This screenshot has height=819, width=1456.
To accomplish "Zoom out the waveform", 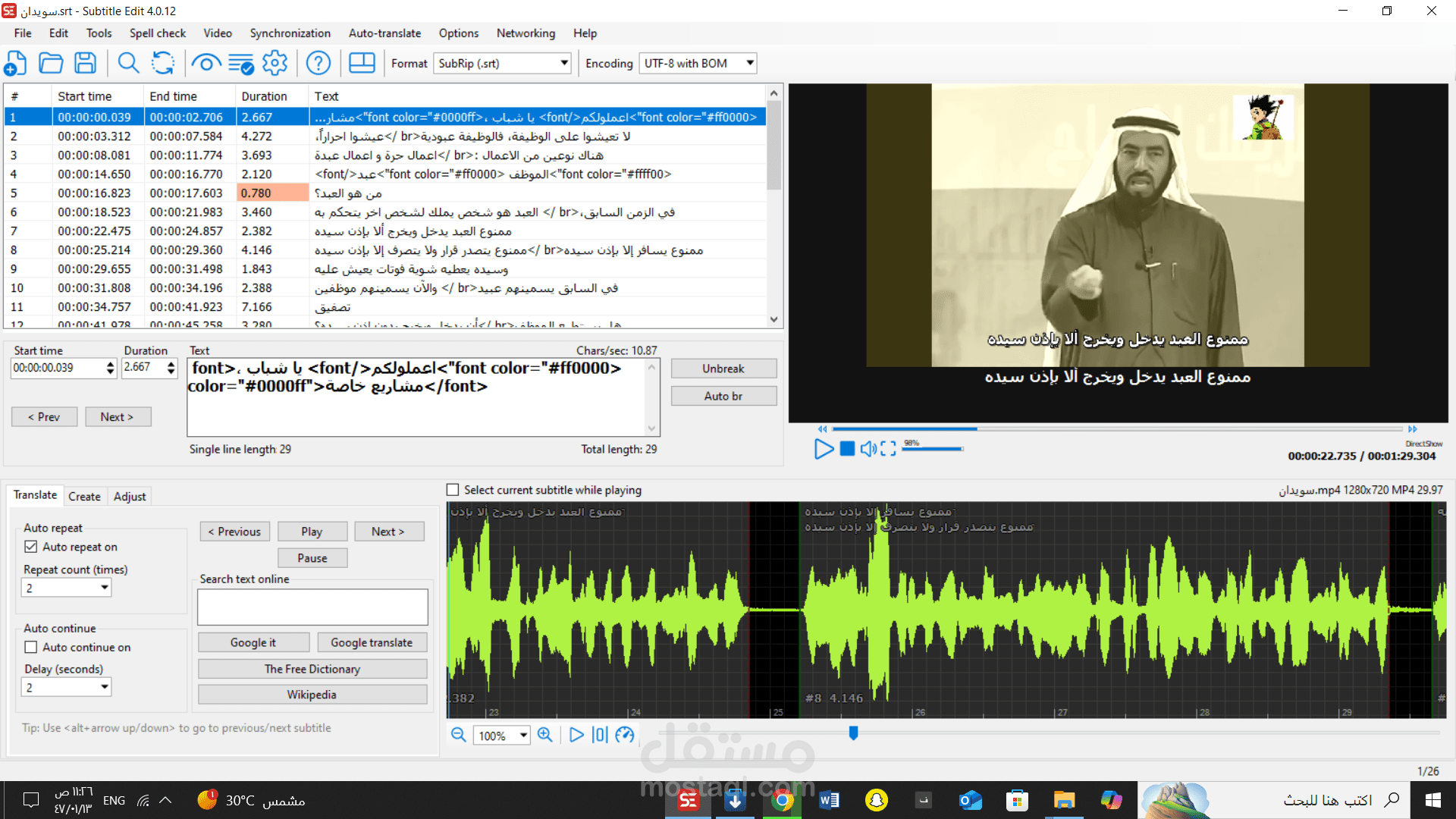I will click(x=458, y=735).
